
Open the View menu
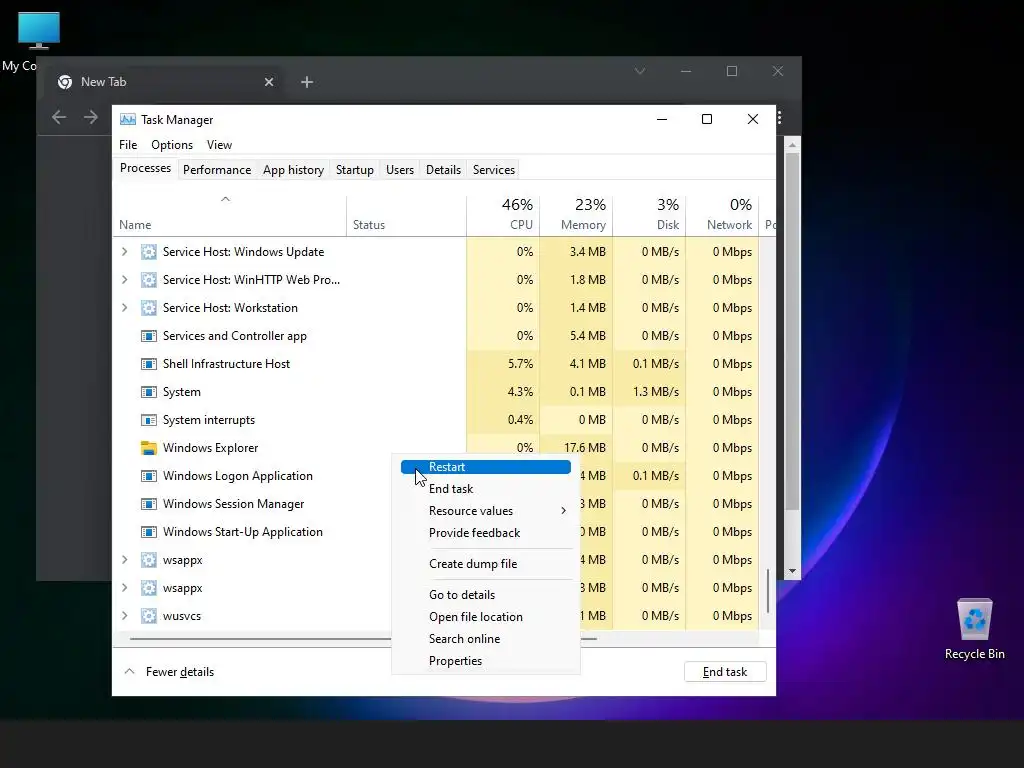pos(219,145)
